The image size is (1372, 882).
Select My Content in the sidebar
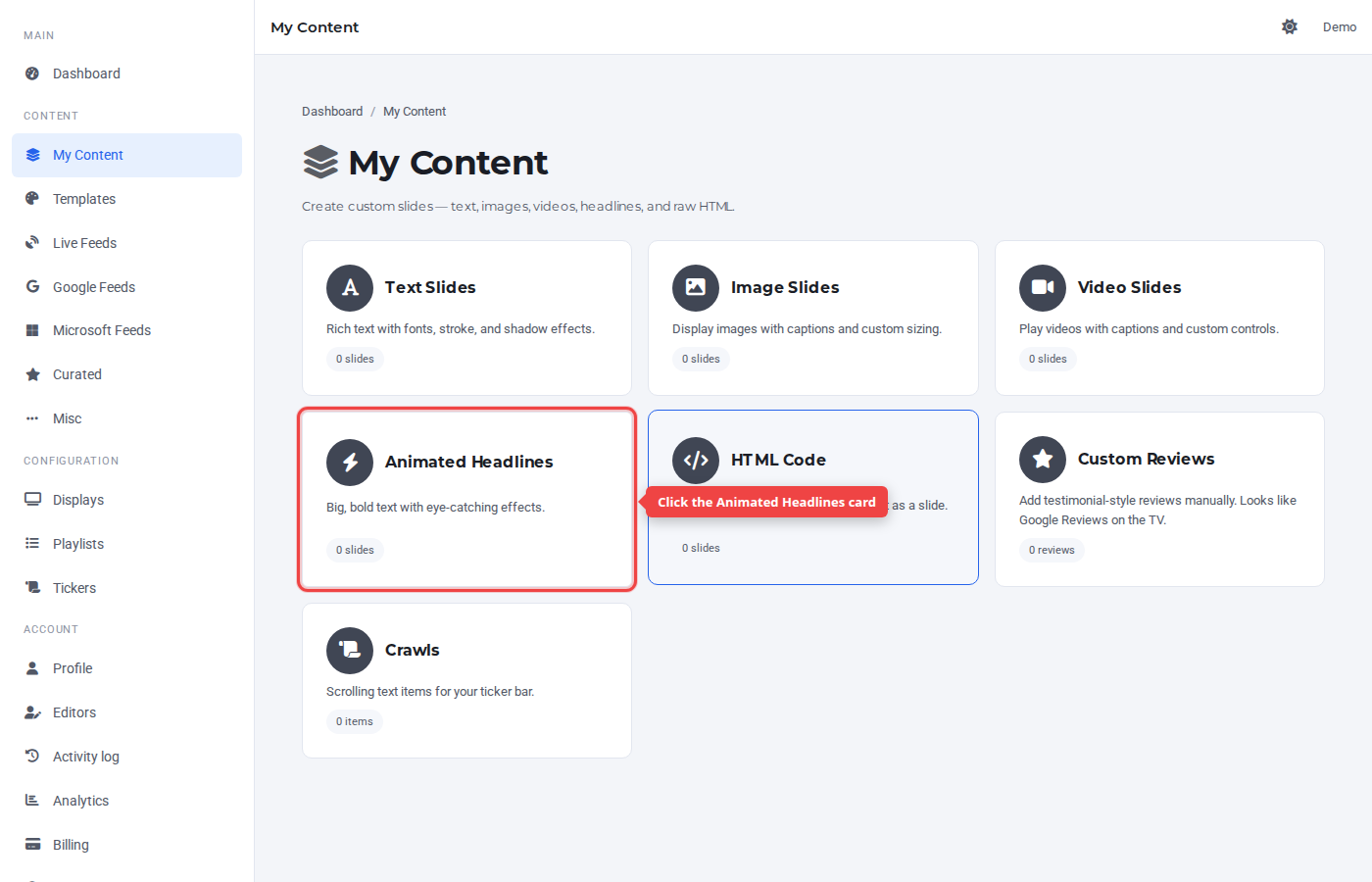pos(127,155)
